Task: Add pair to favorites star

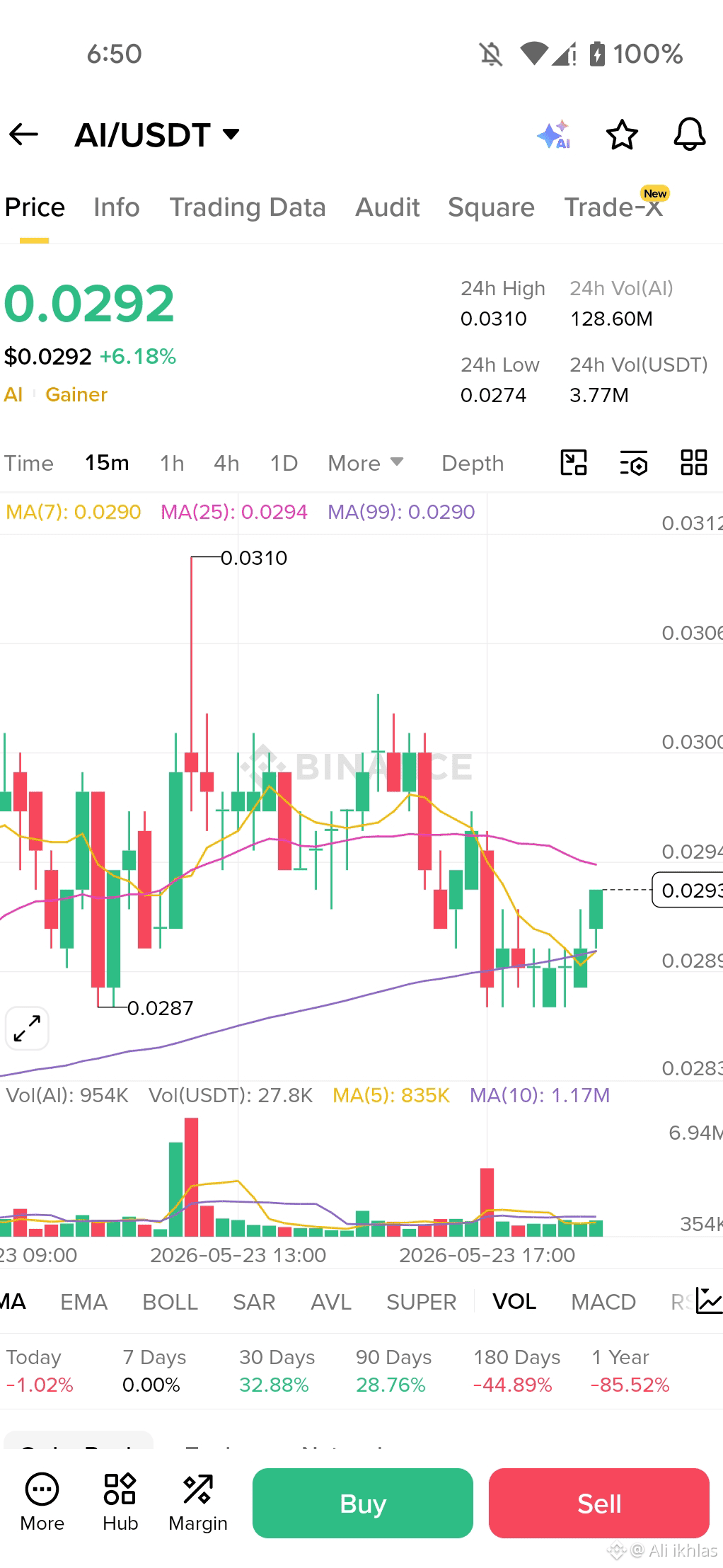Action: (x=622, y=135)
